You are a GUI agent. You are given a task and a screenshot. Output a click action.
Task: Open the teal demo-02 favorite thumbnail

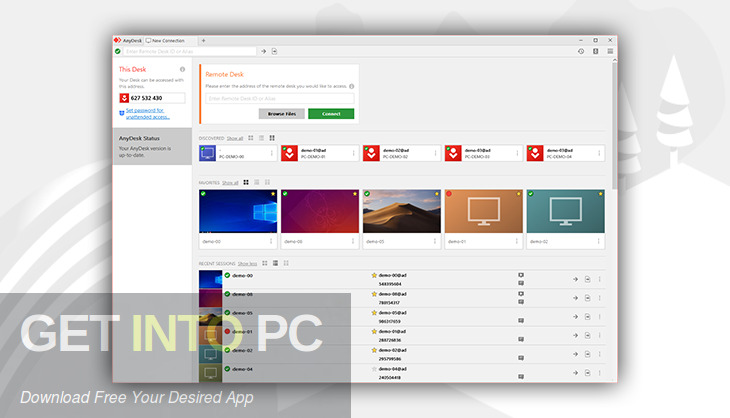click(x=566, y=211)
